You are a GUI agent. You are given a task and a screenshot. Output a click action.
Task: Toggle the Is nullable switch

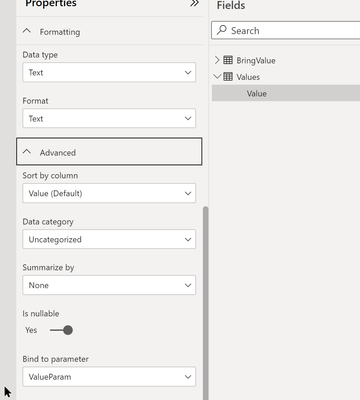click(x=61, y=330)
